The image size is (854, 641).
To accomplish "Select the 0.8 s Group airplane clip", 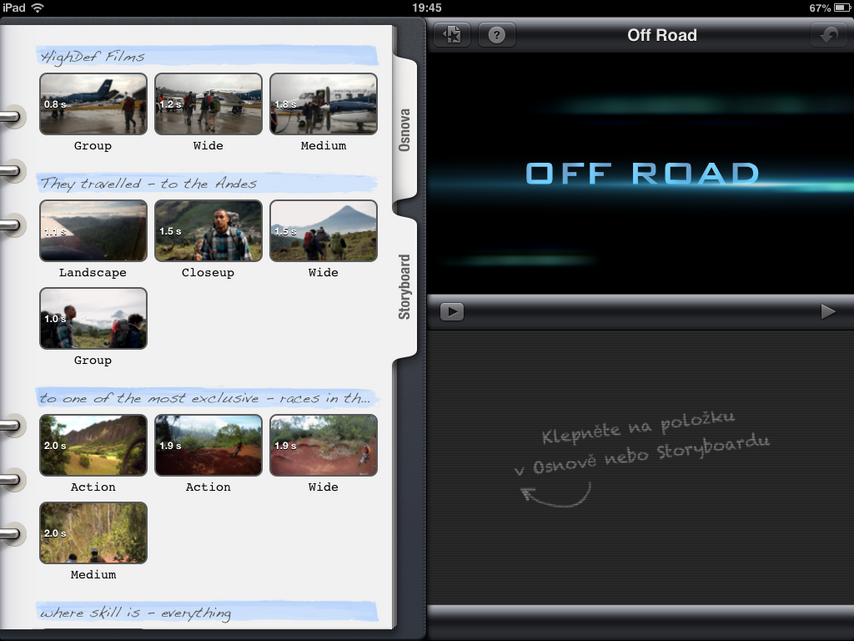I will (93, 104).
